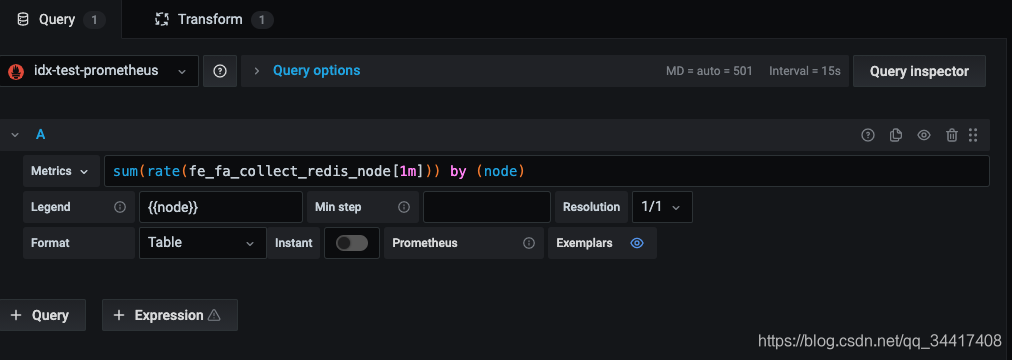Click the Query tab database icon
This screenshot has height=360, width=1012.
(23, 19)
